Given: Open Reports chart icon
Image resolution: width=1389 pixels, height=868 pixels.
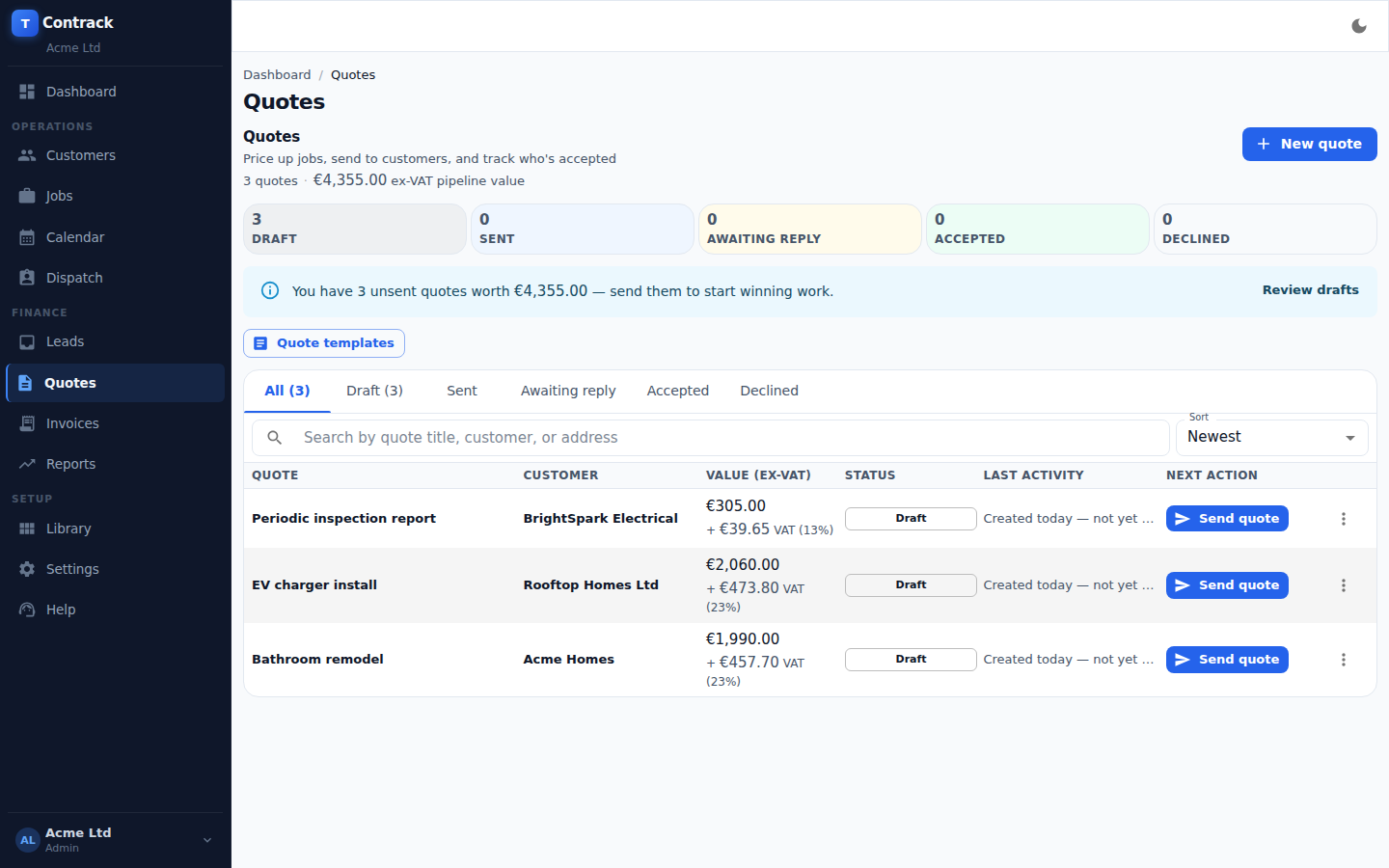Looking at the screenshot, I should click(27, 464).
